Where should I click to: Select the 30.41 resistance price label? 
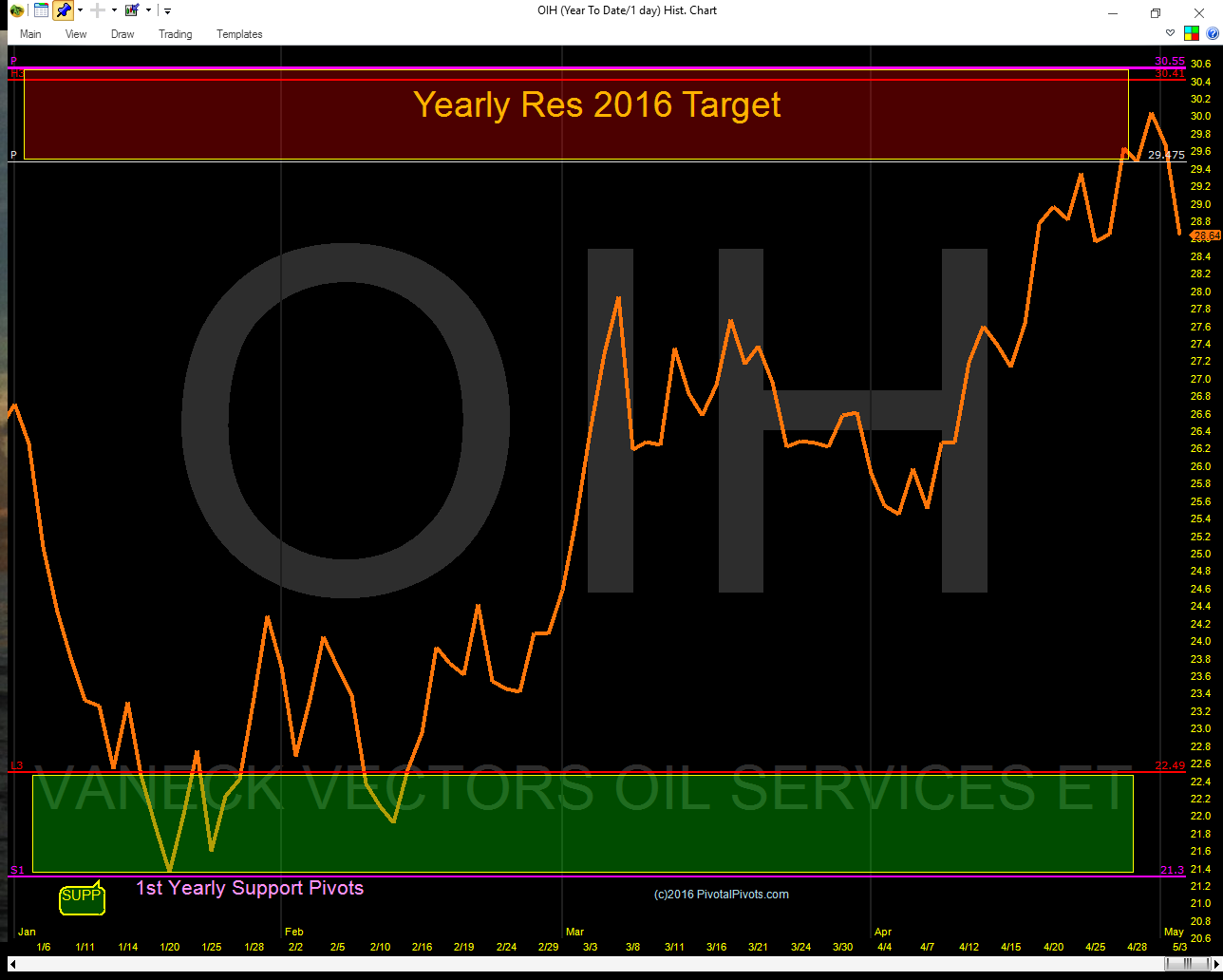pyautogui.click(x=1170, y=73)
